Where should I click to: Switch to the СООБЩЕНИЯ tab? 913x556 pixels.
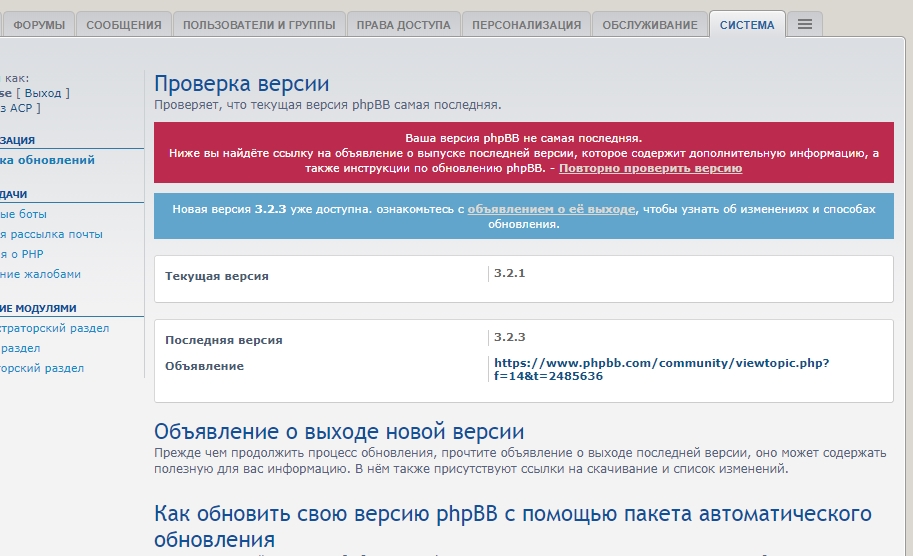[124, 25]
